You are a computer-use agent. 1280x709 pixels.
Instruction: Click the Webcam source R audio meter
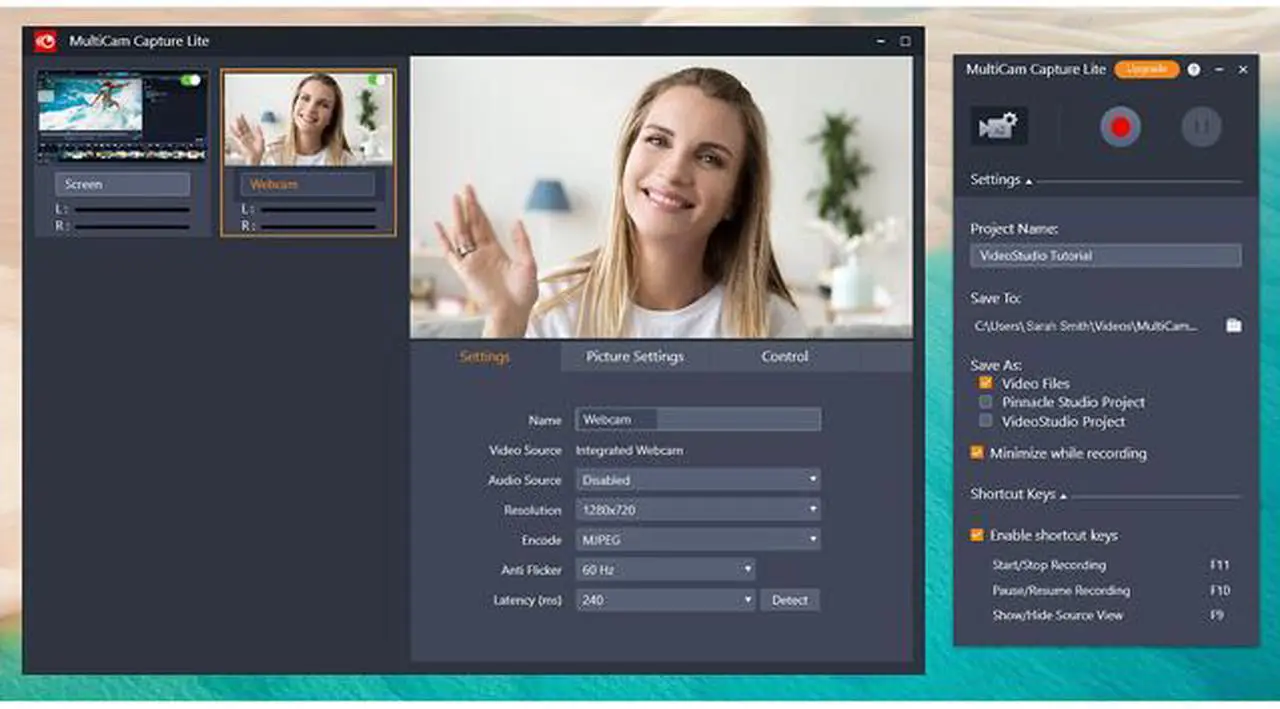318,227
